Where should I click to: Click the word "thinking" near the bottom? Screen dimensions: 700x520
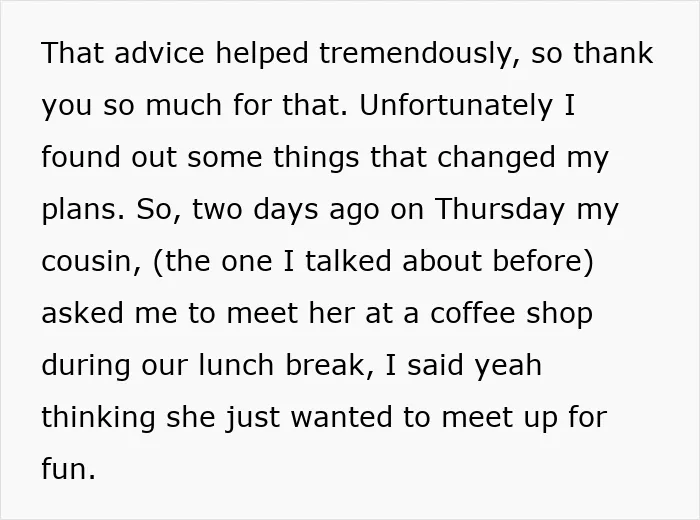pyautogui.click(x=98, y=417)
